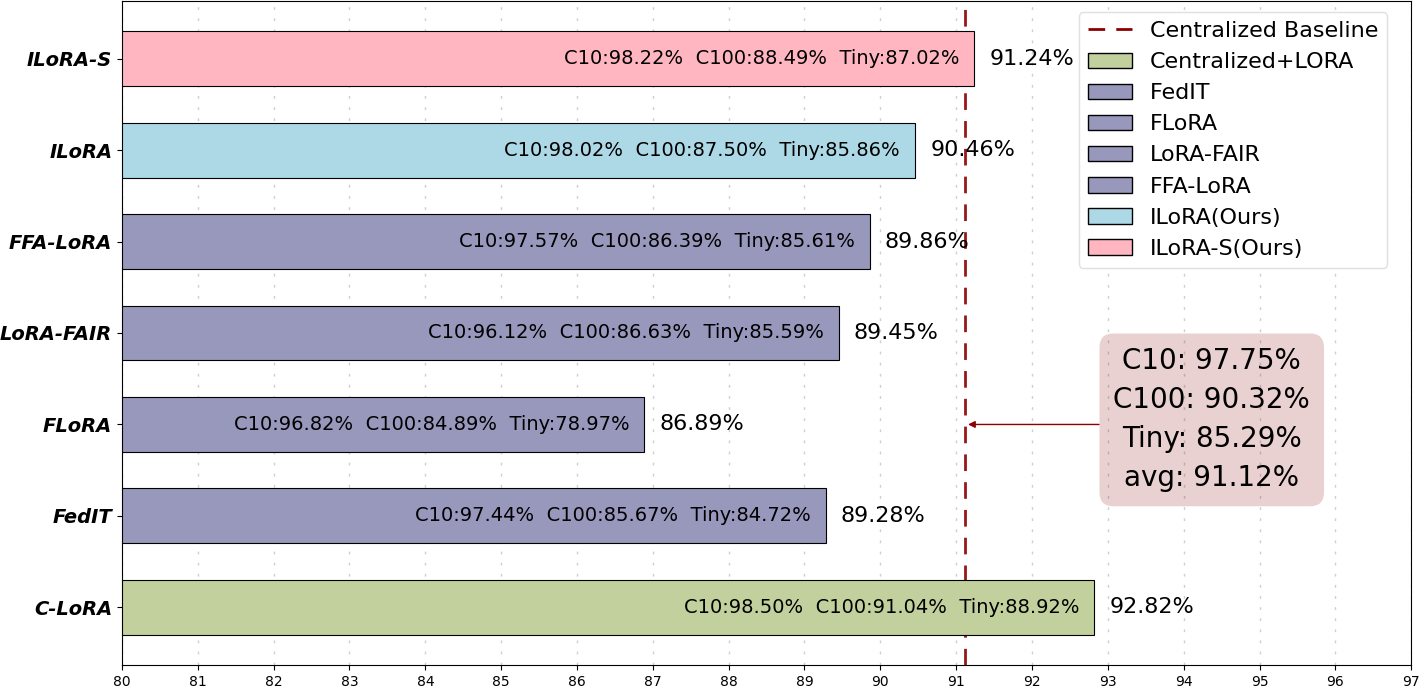Click the green Centralized+LORA legend swatch
Screen dimensions: 1419x687
point(1110,61)
